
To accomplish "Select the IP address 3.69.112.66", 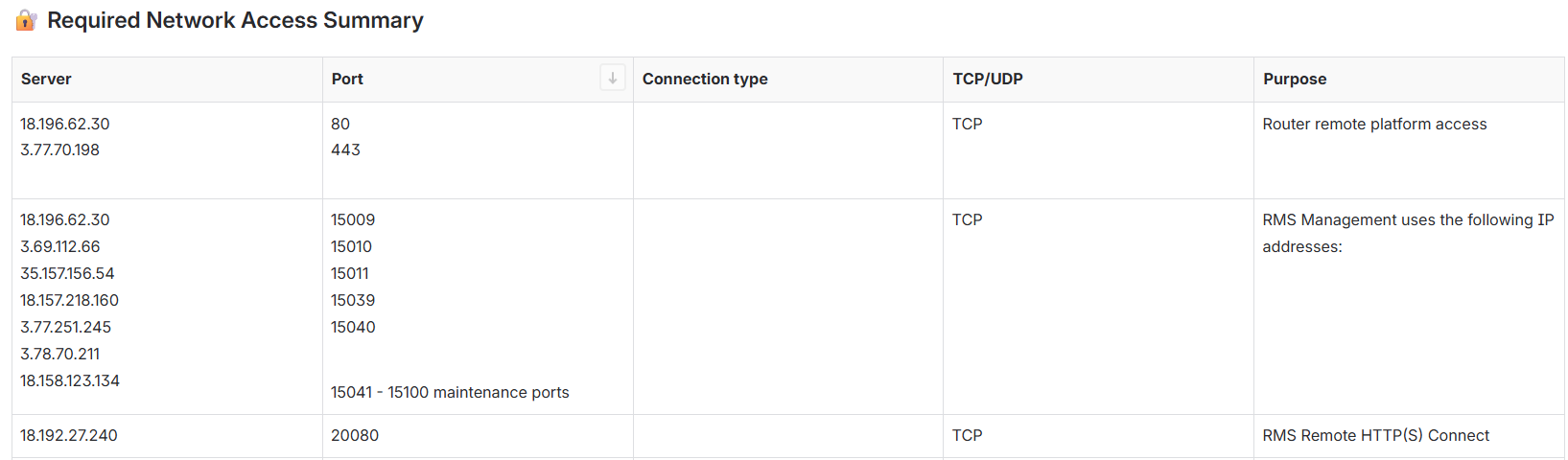I will [60, 246].
